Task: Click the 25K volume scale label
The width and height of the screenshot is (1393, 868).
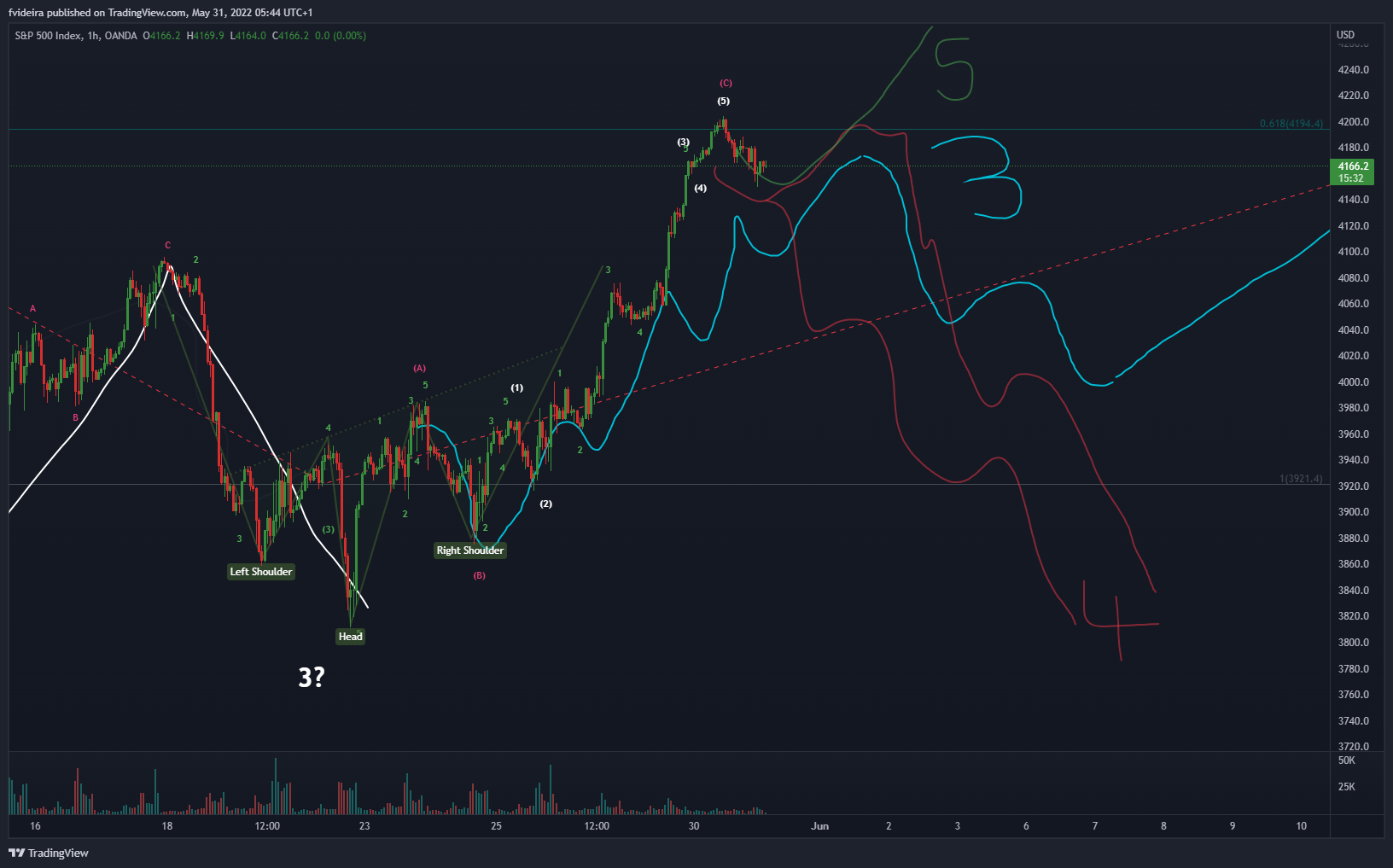Action: 1347,787
